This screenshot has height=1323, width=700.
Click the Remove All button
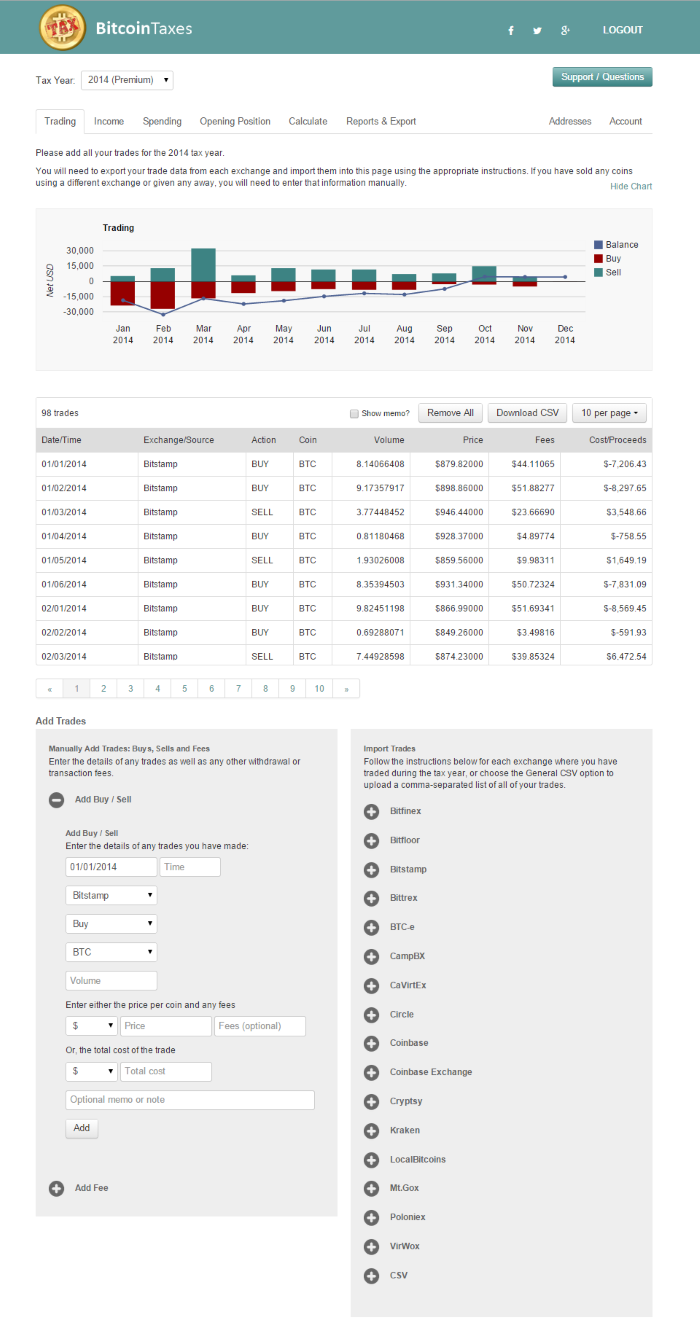click(451, 413)
